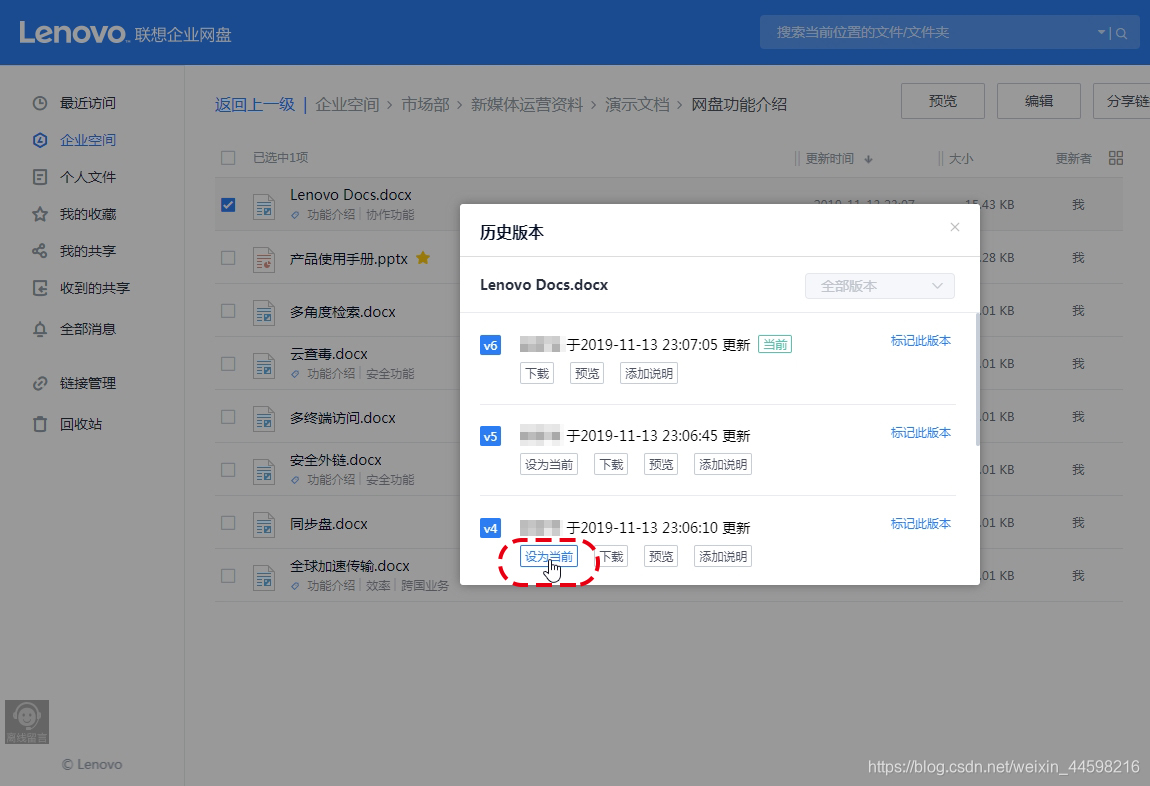Check the 多终端访问.docx checkbox
1150x786 pixels.
click(228, 416)
